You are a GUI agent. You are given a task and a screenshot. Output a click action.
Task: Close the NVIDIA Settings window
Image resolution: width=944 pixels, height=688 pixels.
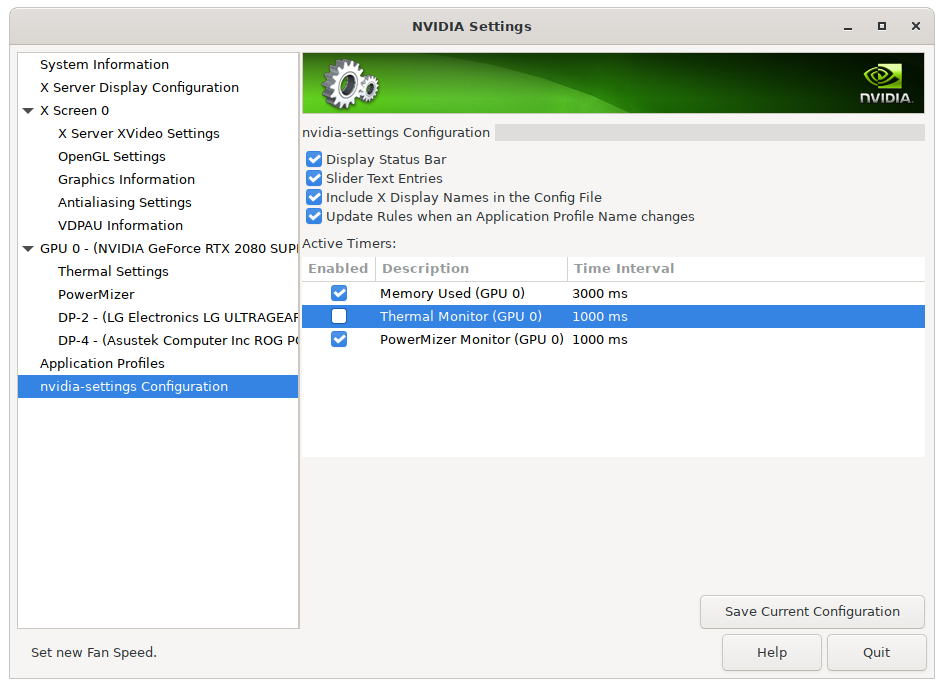pos(916,26)
